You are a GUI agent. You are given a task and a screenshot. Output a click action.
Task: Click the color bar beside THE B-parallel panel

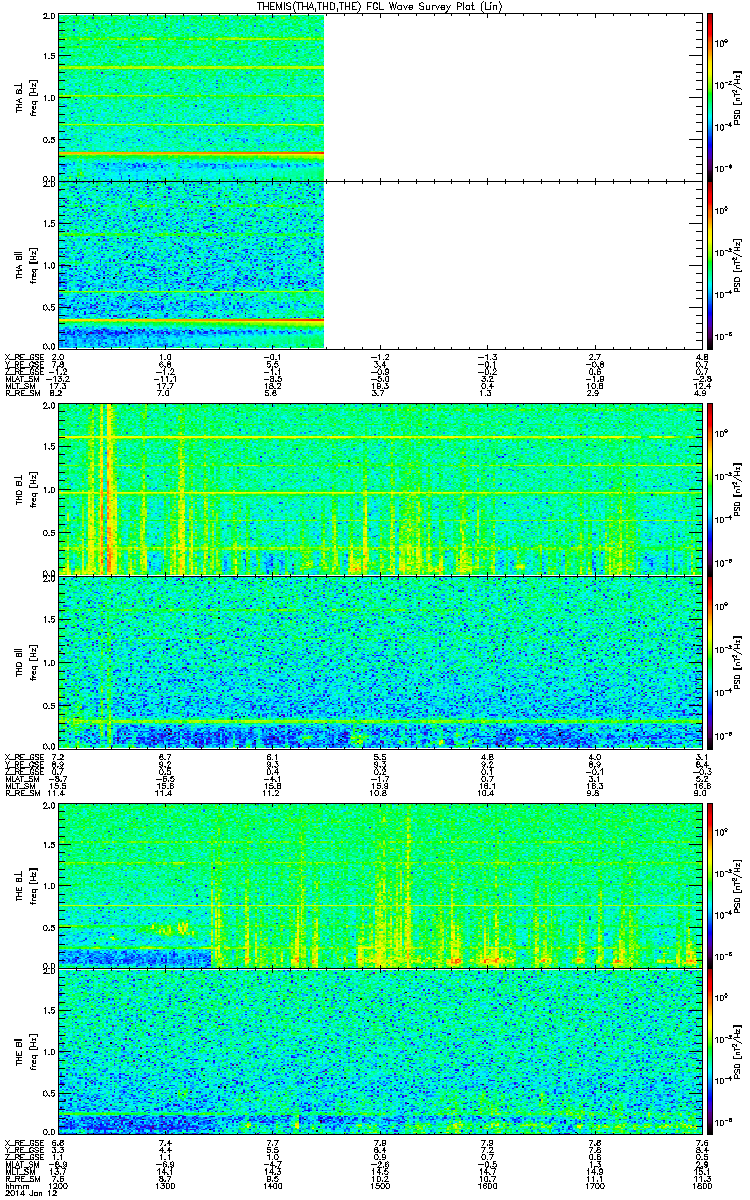tap(710, 1051)
